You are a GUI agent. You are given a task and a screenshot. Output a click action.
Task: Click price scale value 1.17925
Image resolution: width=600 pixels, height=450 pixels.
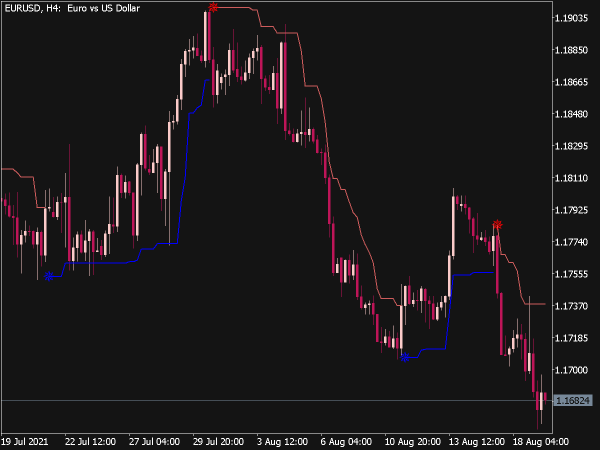click(571, 210)
